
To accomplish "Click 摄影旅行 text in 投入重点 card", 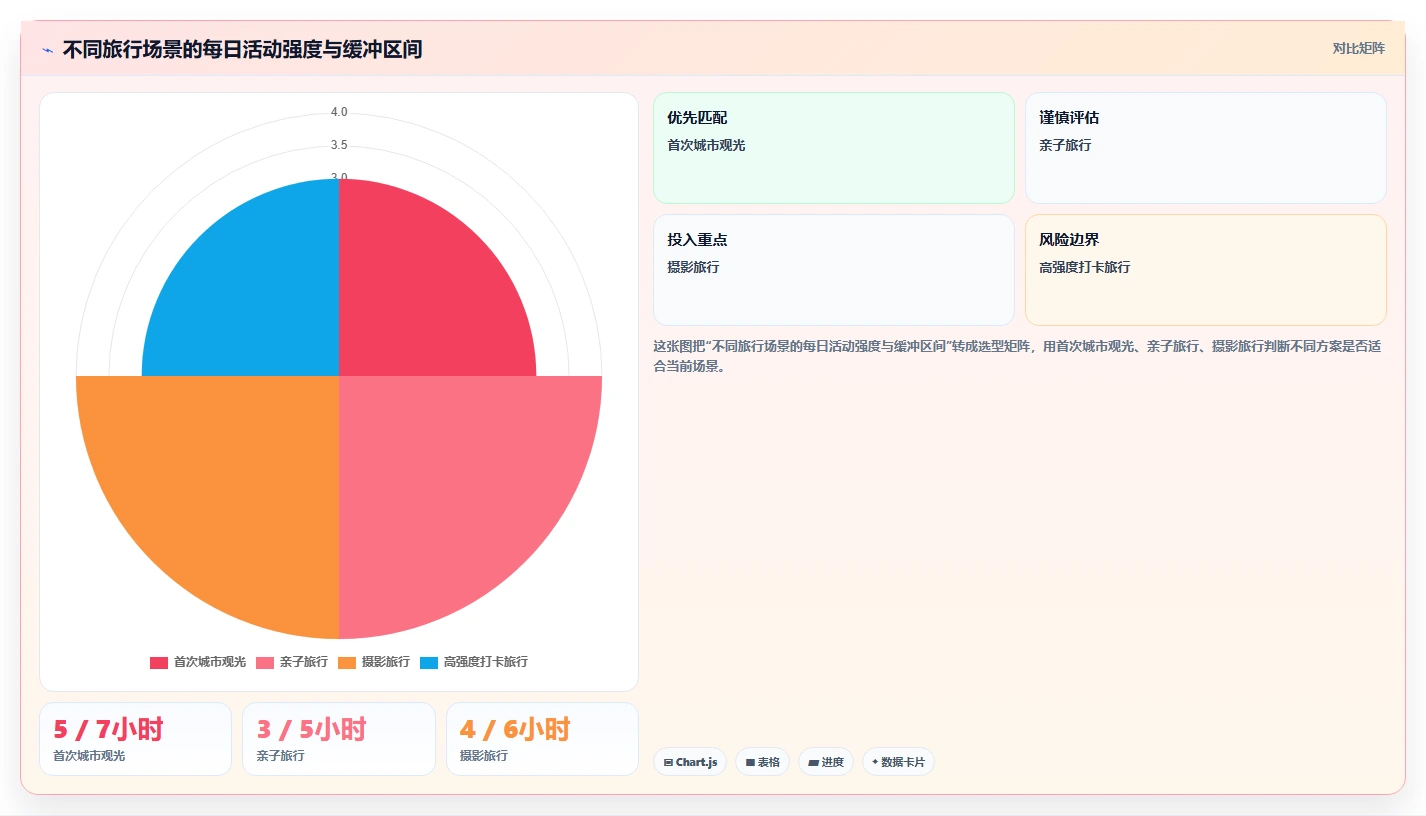I will (693, 267).
